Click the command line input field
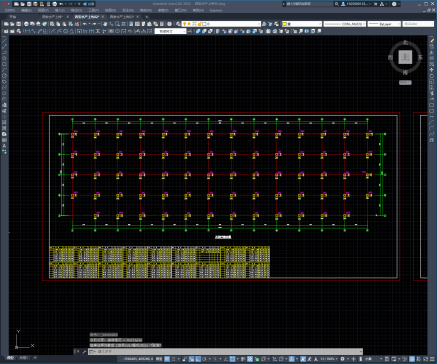Image resolution: width=437 pixels, height=364 pixels. tap(225, 351)
